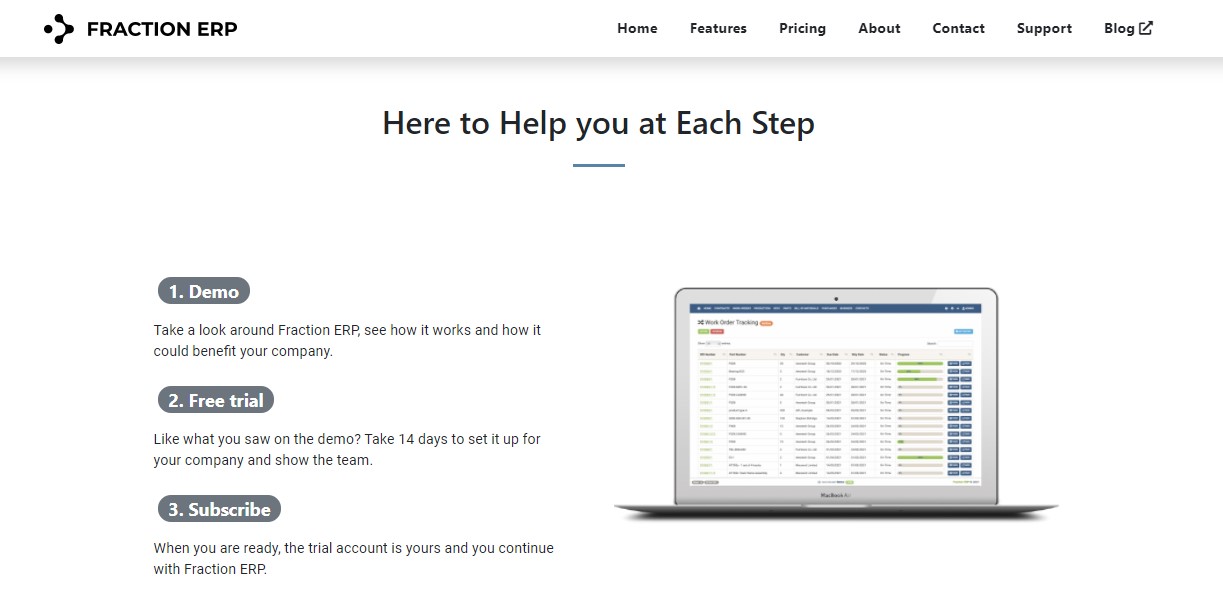Click the notification icon near the demo navbar right
The width and height of the screenshot is (1223, 608).
946,308
